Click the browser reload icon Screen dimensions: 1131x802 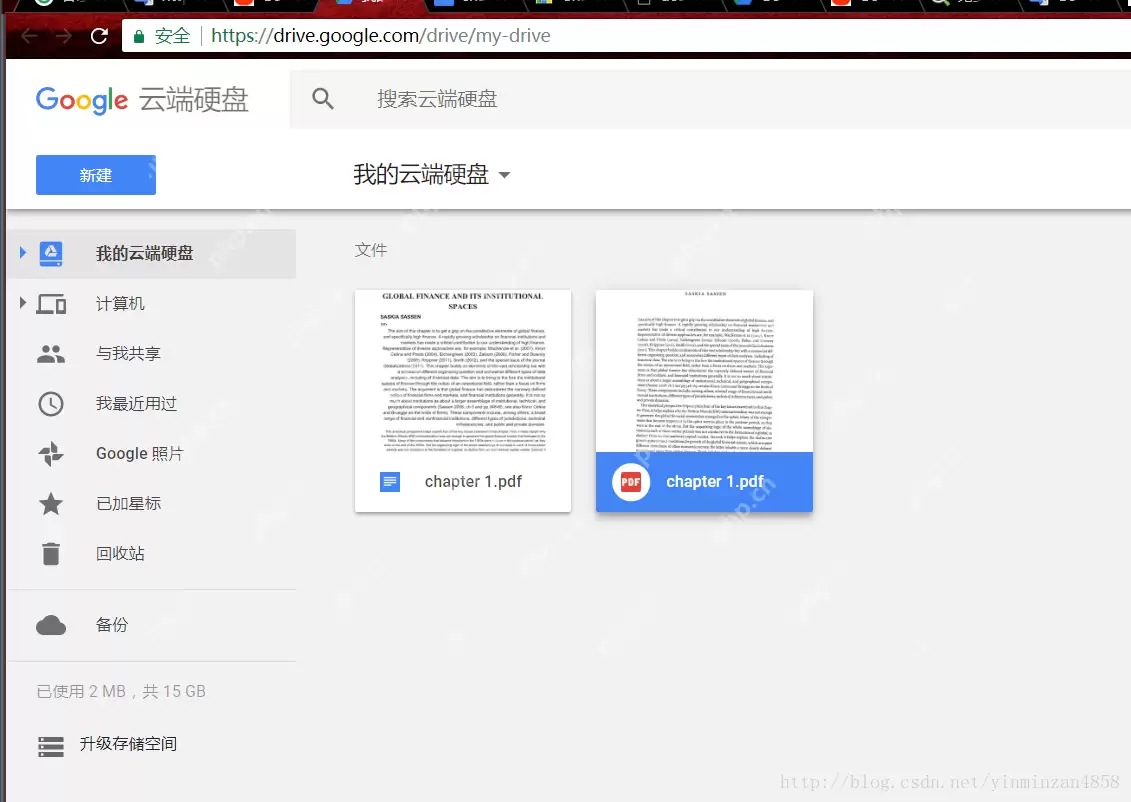pos(97,35)
